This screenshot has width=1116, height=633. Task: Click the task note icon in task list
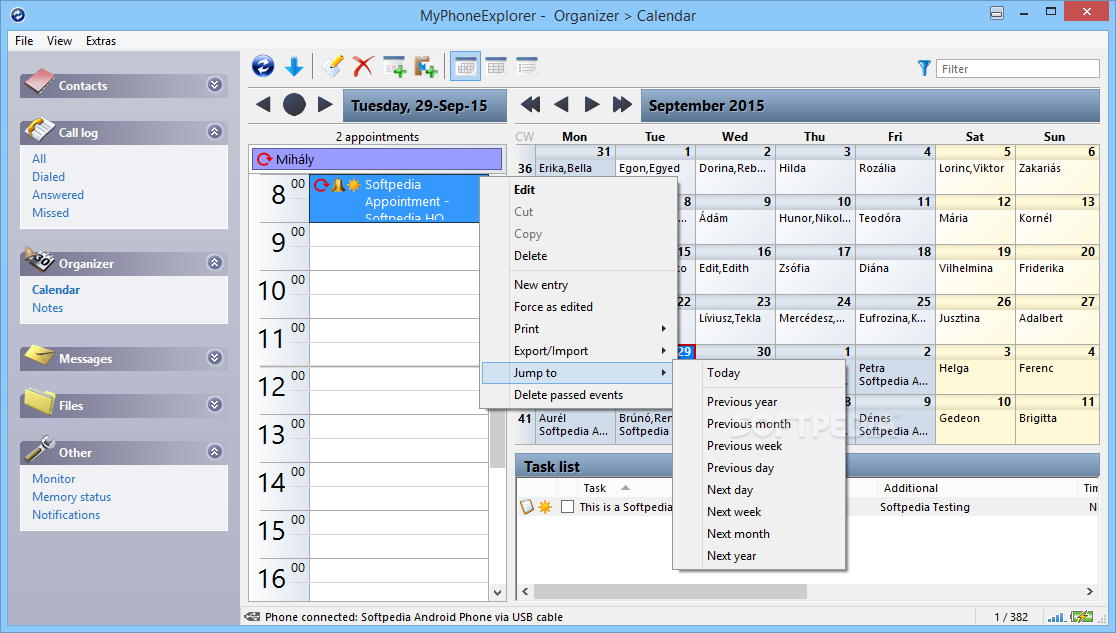527,507
